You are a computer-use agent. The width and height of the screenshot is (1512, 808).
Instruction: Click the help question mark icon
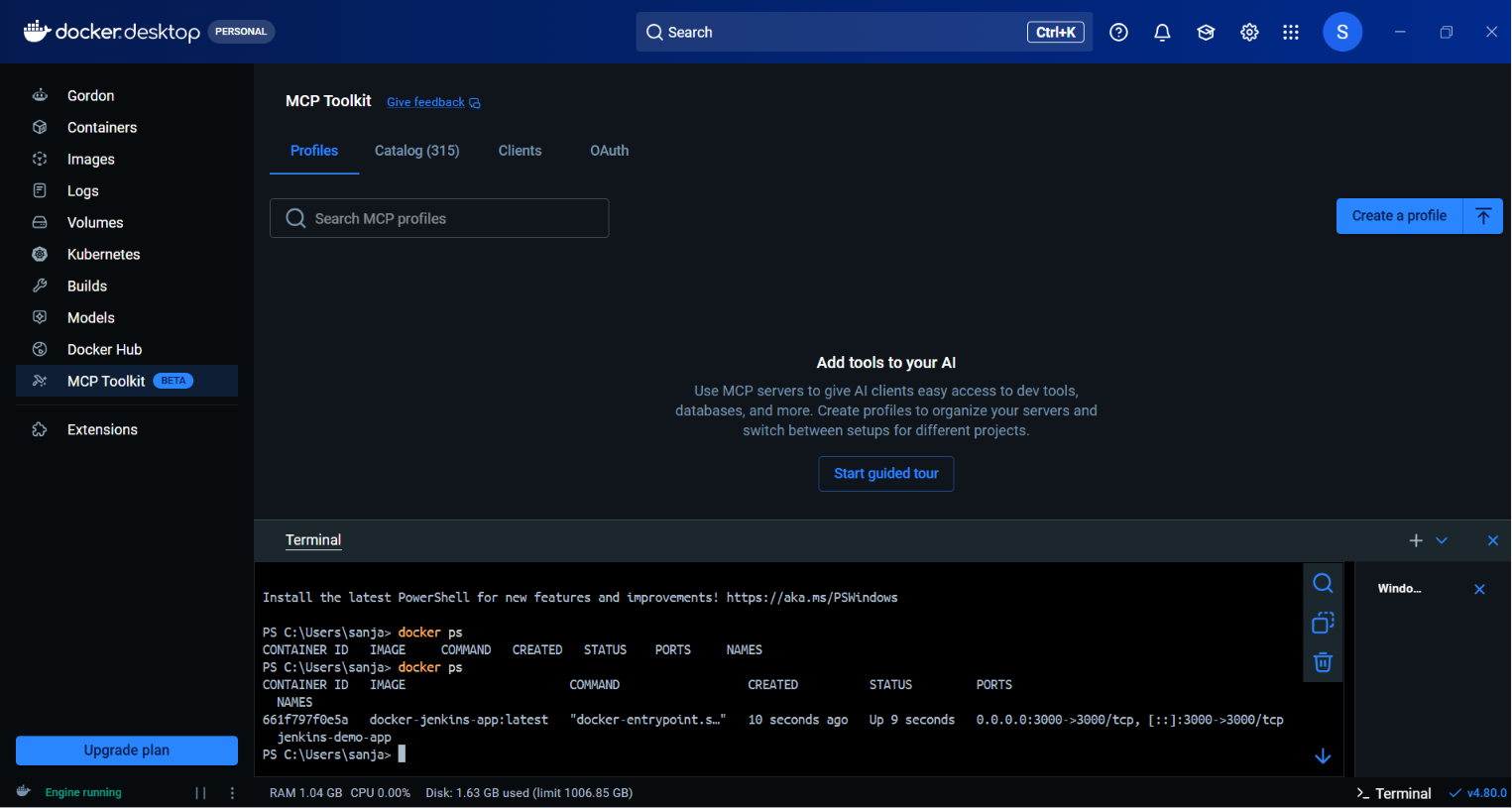point(1118,33)
